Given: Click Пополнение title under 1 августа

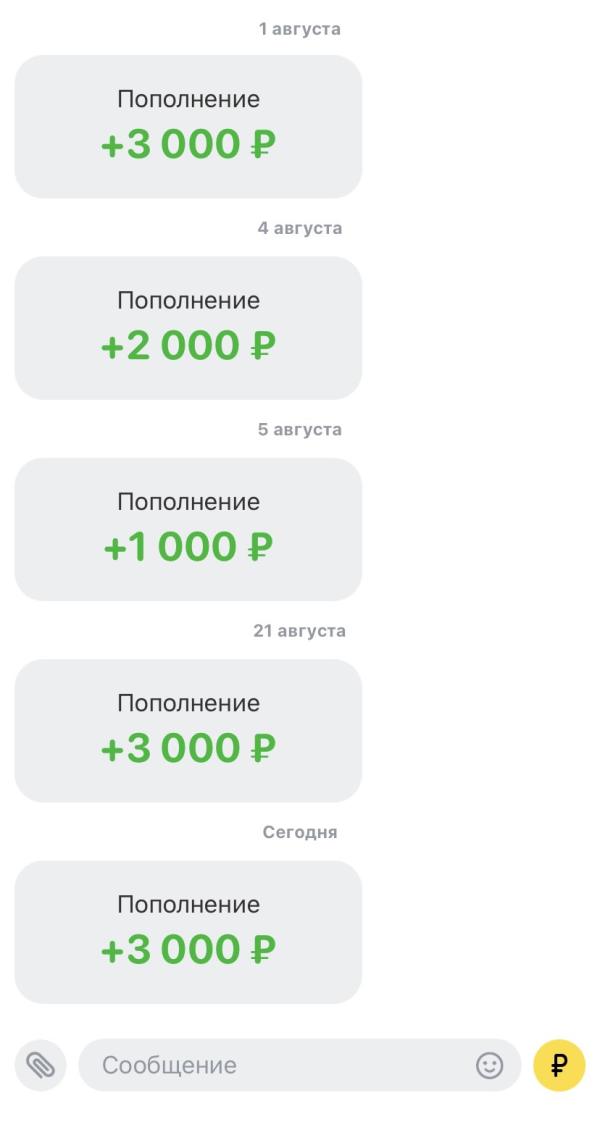Looking at the screenshot, I should [188, 99].
